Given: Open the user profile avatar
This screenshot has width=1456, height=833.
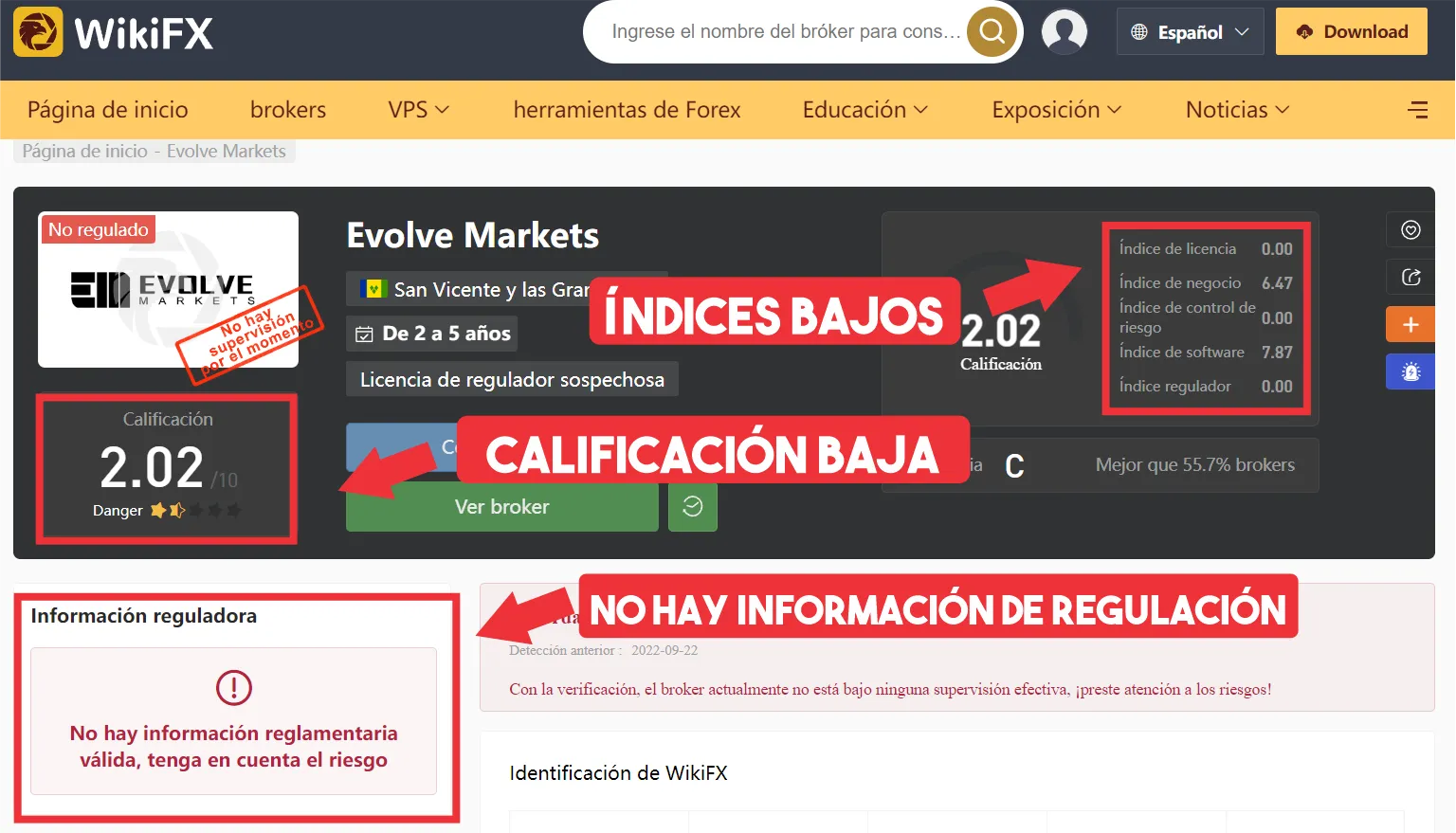Looking at the screenshot, I should click(x=1065, y=31).
